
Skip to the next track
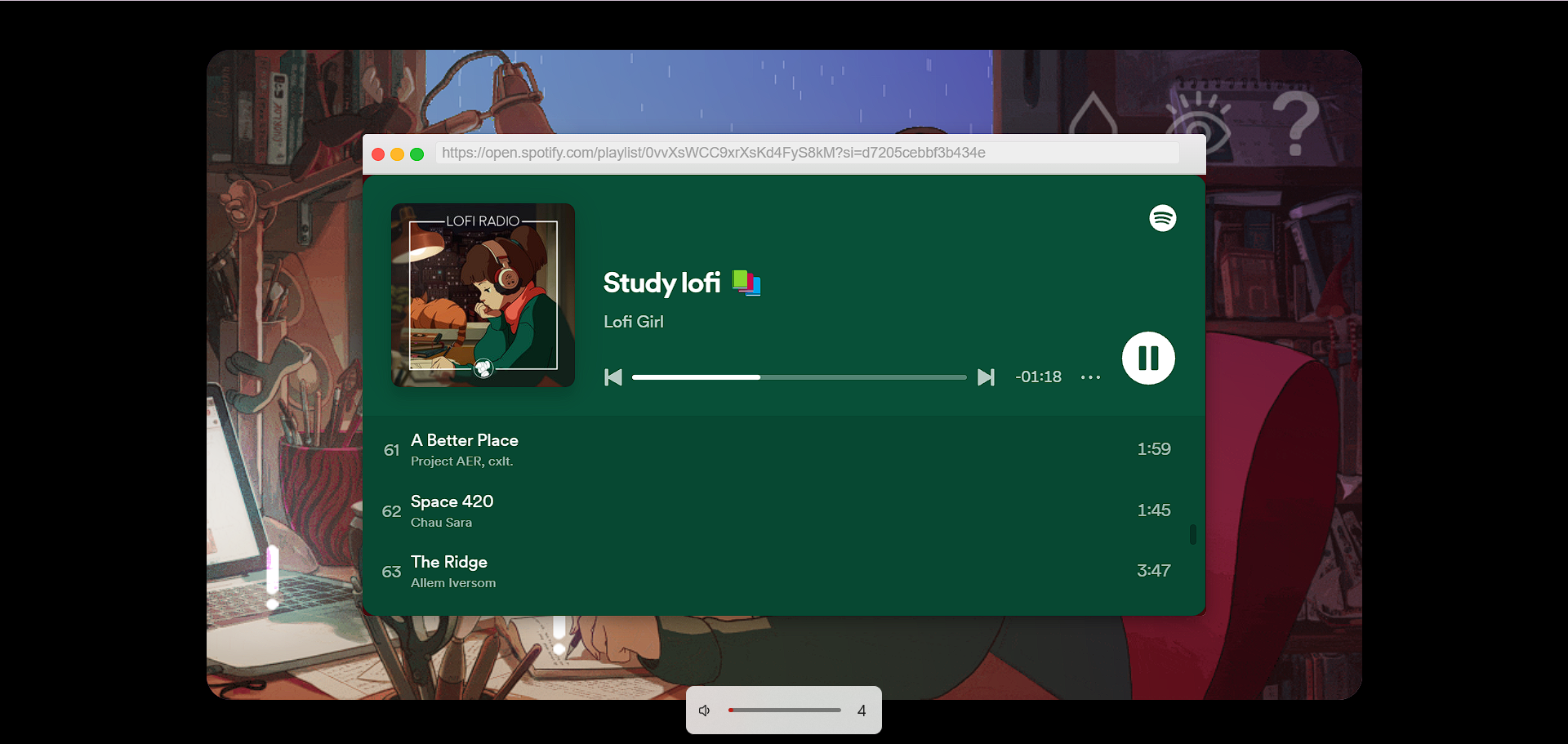click(986, 377)
